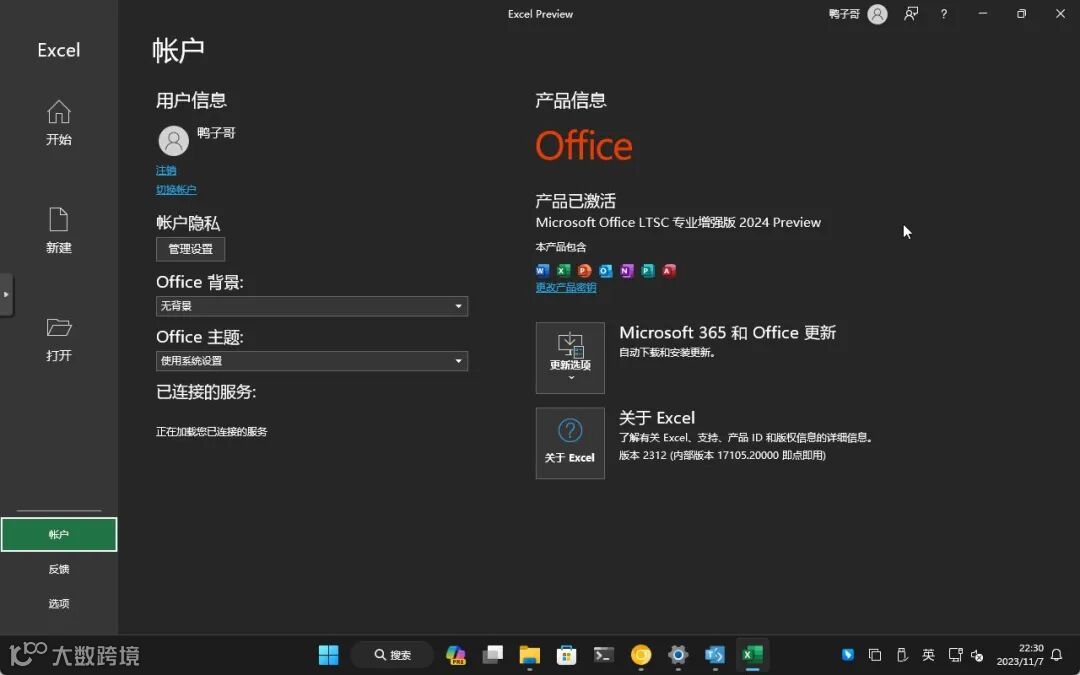The width and height of the screenshot is (1080, 675).
Task: Open Terminal from the taskbar
Action: tap(604, 654)
